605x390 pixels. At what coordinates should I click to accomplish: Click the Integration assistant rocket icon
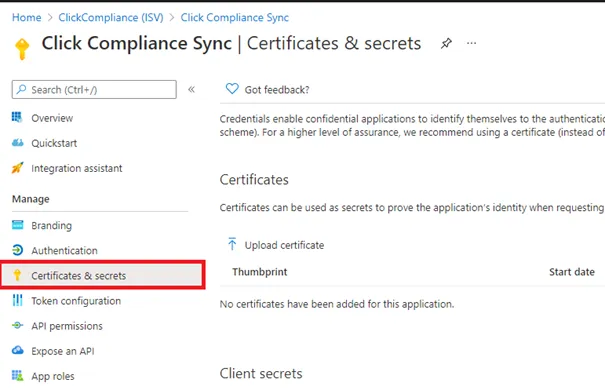17,168
